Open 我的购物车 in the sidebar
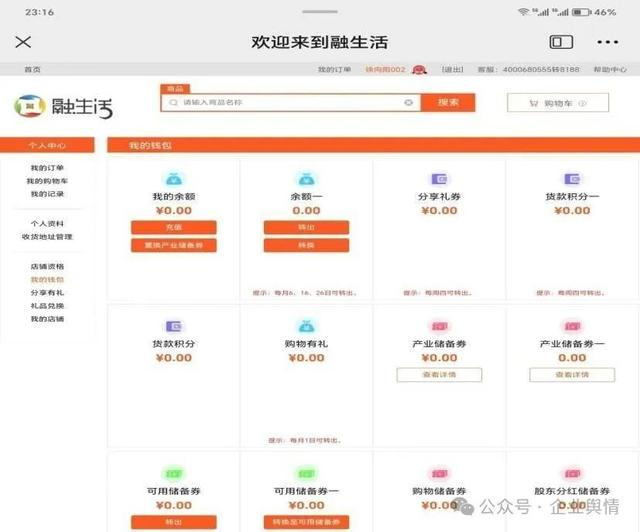The width and height of the screenshot is (640, 532). pos(47,181)
